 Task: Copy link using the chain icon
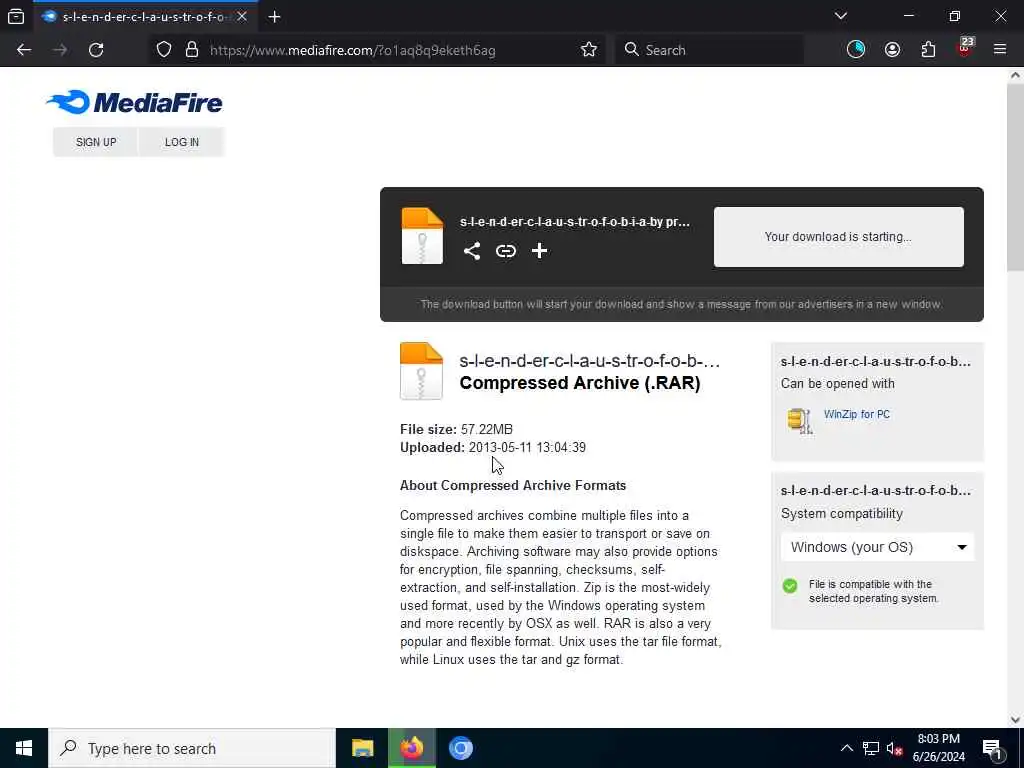pyautogui.click(x=505, y=251)
